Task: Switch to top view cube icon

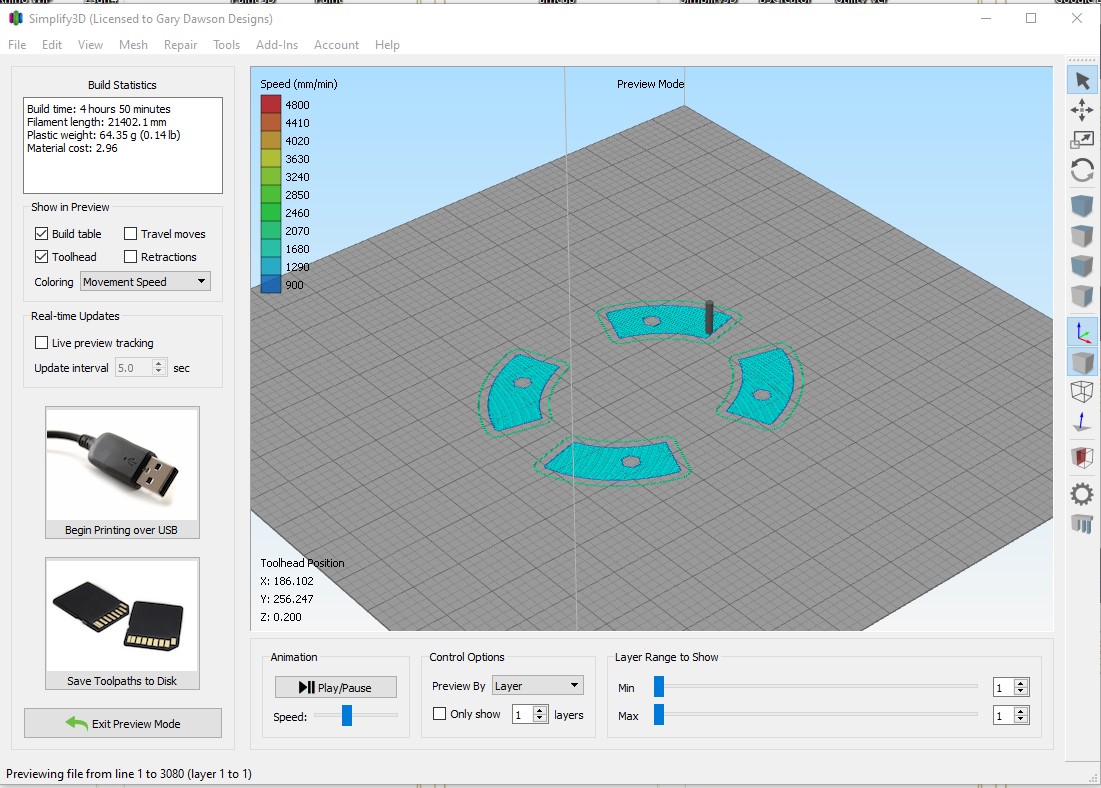Action: (x=1082, y=236)
